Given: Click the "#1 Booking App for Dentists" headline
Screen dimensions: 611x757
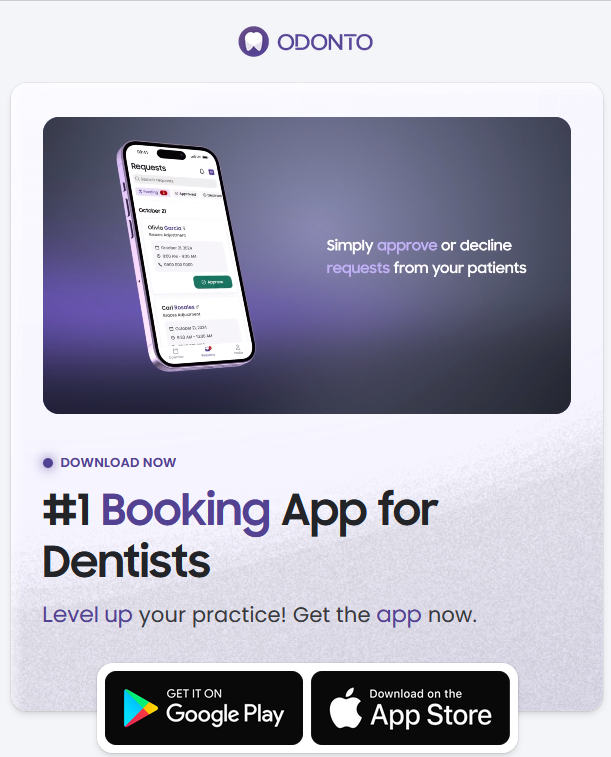Looking at the screenshot, I should pyautogui.click(x=240, y=536).
